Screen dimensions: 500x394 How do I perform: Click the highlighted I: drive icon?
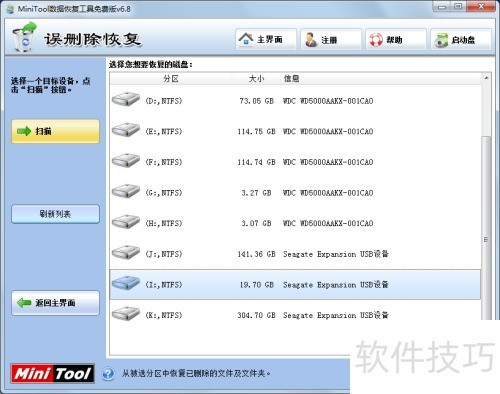tap(126, 284)
